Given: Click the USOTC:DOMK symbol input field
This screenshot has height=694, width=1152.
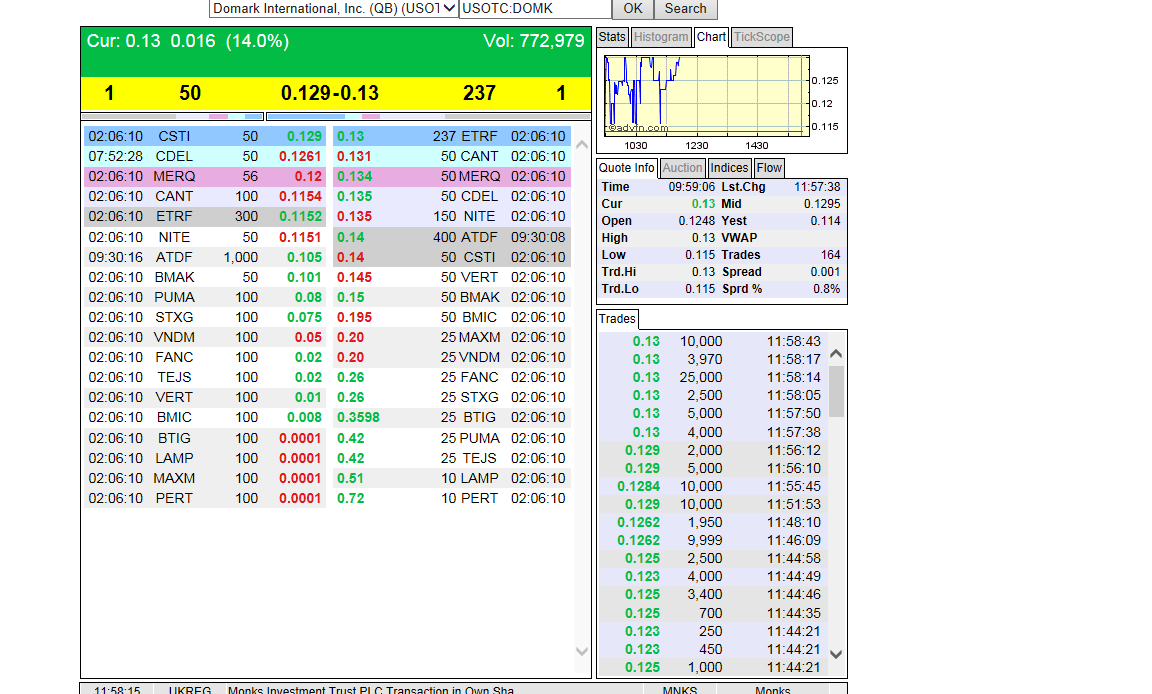Looking at the screenshot, I should [534, 9].
